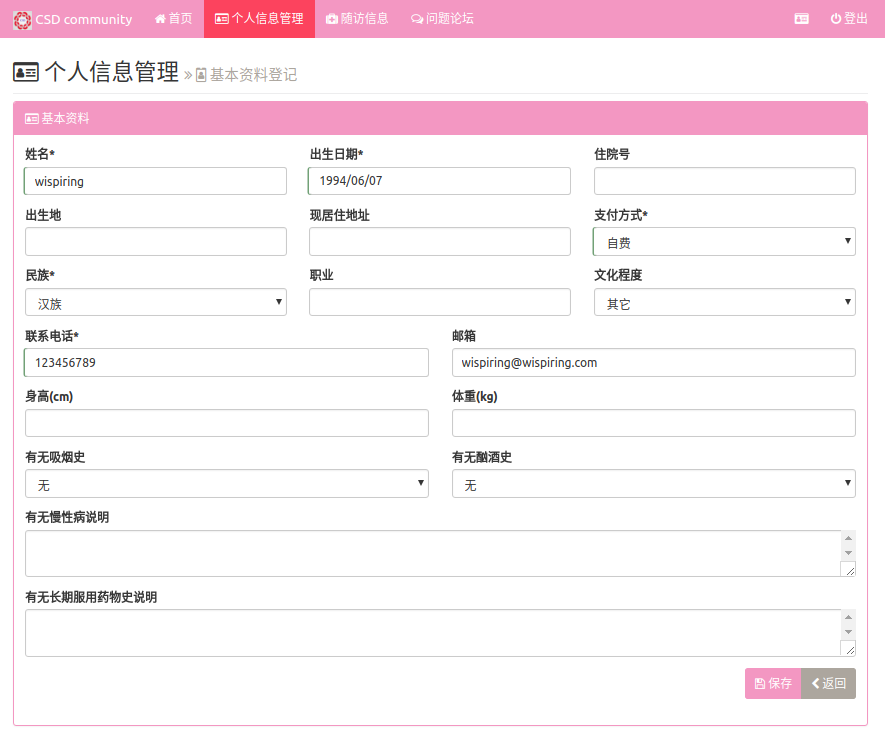885x740 pixels.
Task: Open the 问题论坛 forum tab
Action: 442,19
